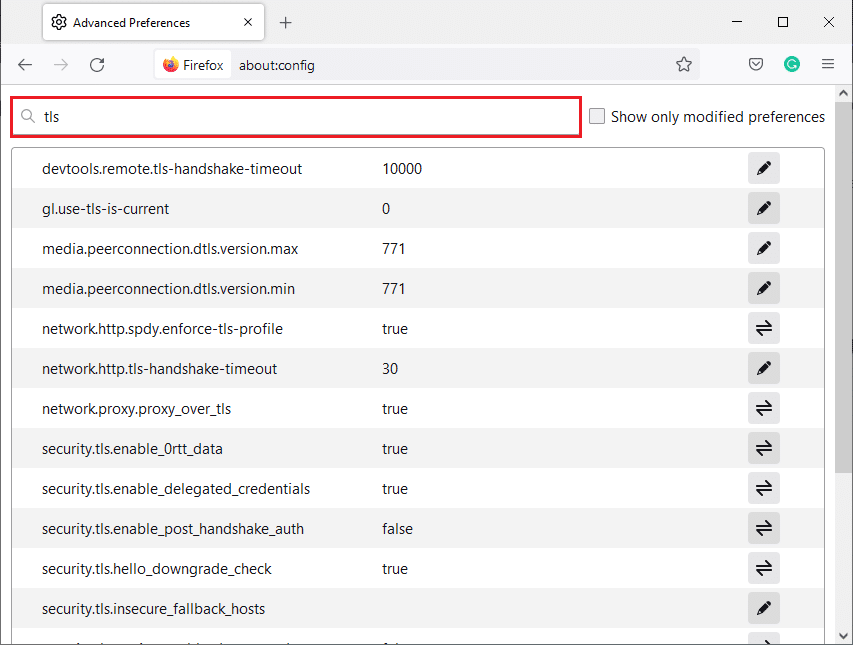The width and height of the screenshot is (853, 645).
Task: Select the Advanced Preferences tab
Action: [153, 22]
